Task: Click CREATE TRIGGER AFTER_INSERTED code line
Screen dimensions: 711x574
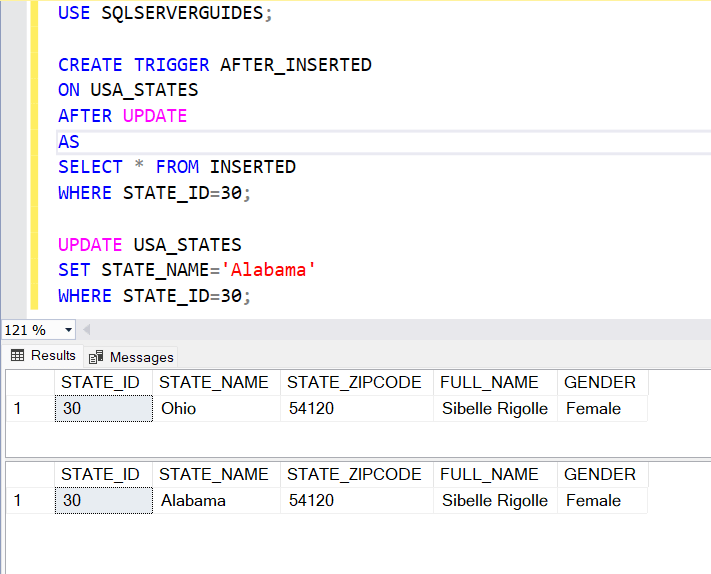Action: point(215,65)
